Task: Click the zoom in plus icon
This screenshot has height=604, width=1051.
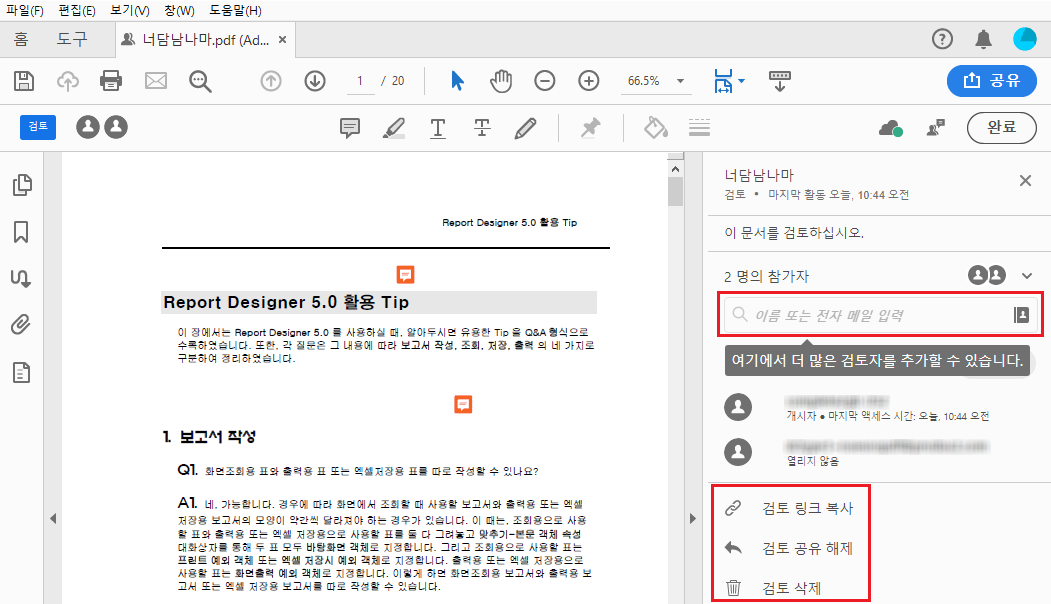Action: pyautogui.click(x=589, y=81)
